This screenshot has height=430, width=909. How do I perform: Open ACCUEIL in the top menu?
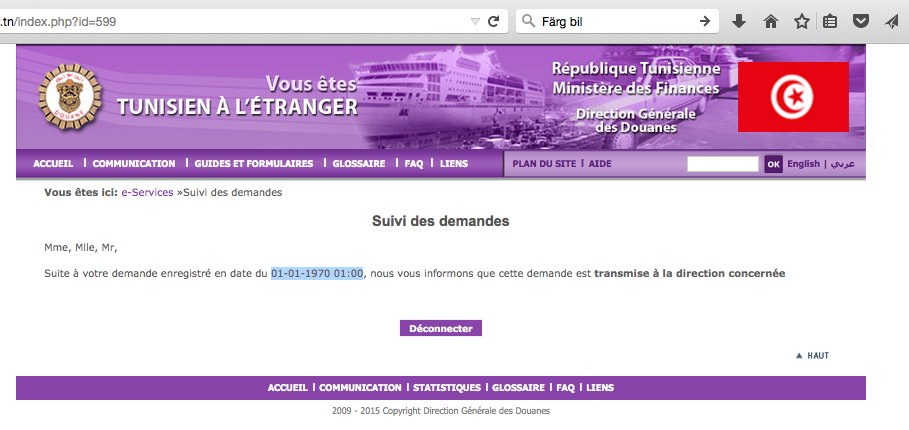point(53,164)
